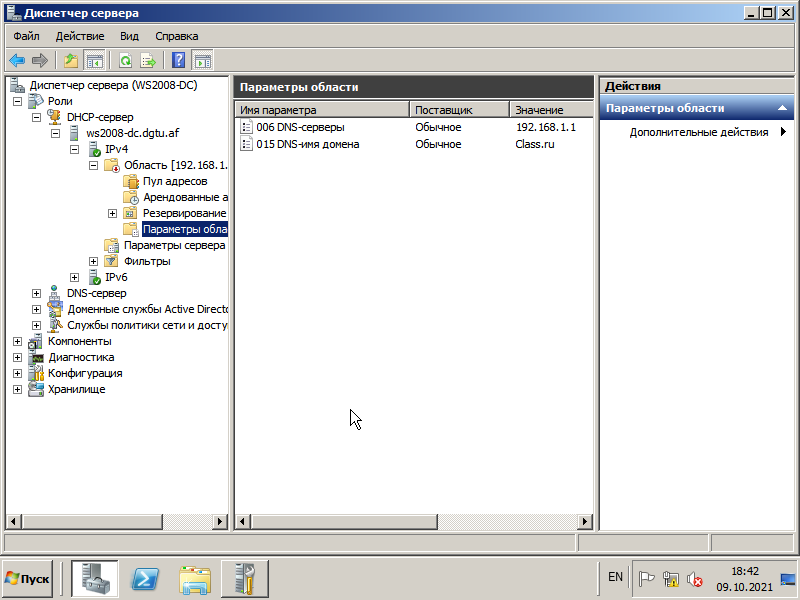The image size is (800, 600).
Task: Click the DHCP-сервер role icon
Action: (x=55, y=117)
